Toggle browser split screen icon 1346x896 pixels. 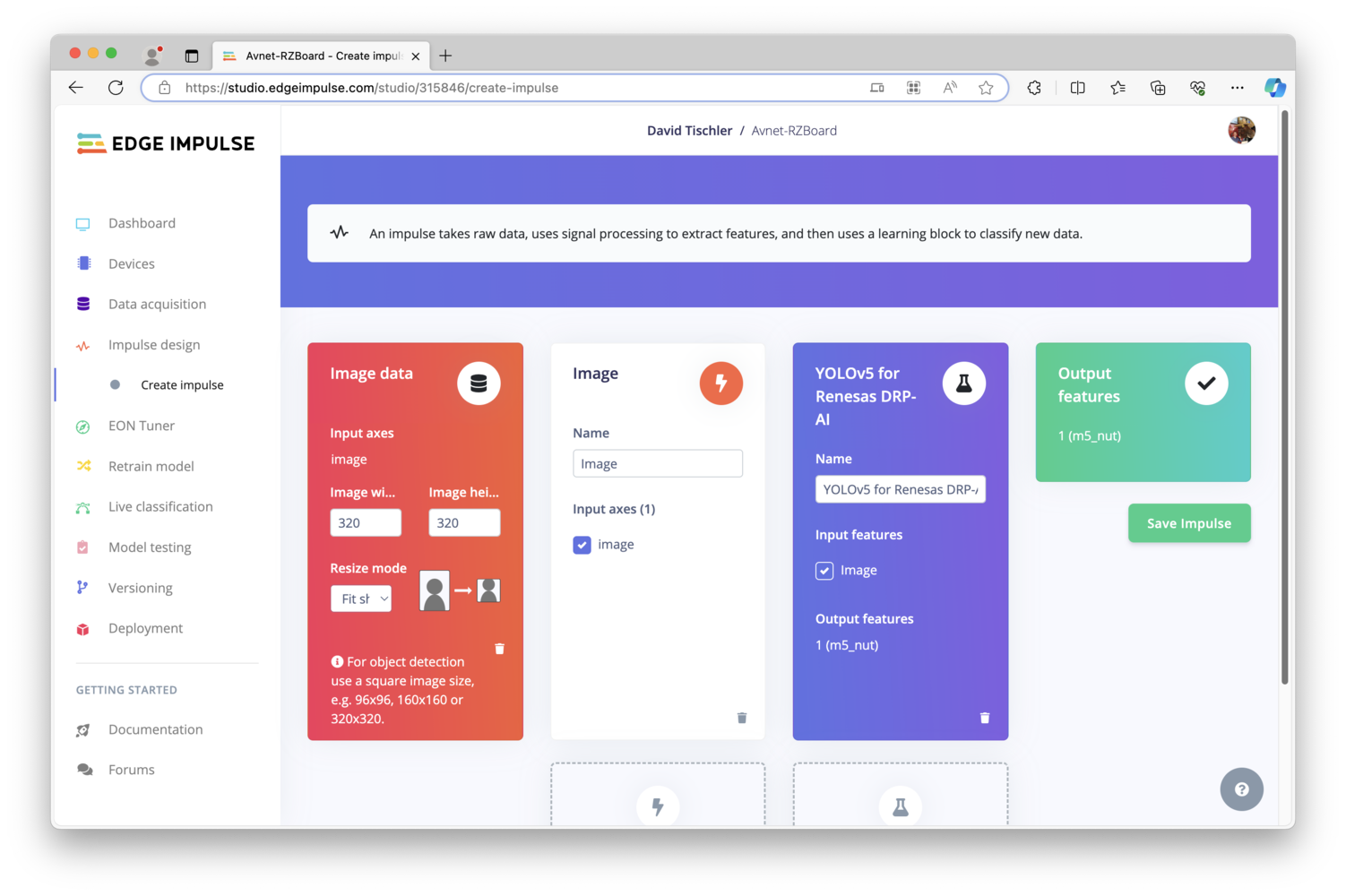click(1077, 88)
